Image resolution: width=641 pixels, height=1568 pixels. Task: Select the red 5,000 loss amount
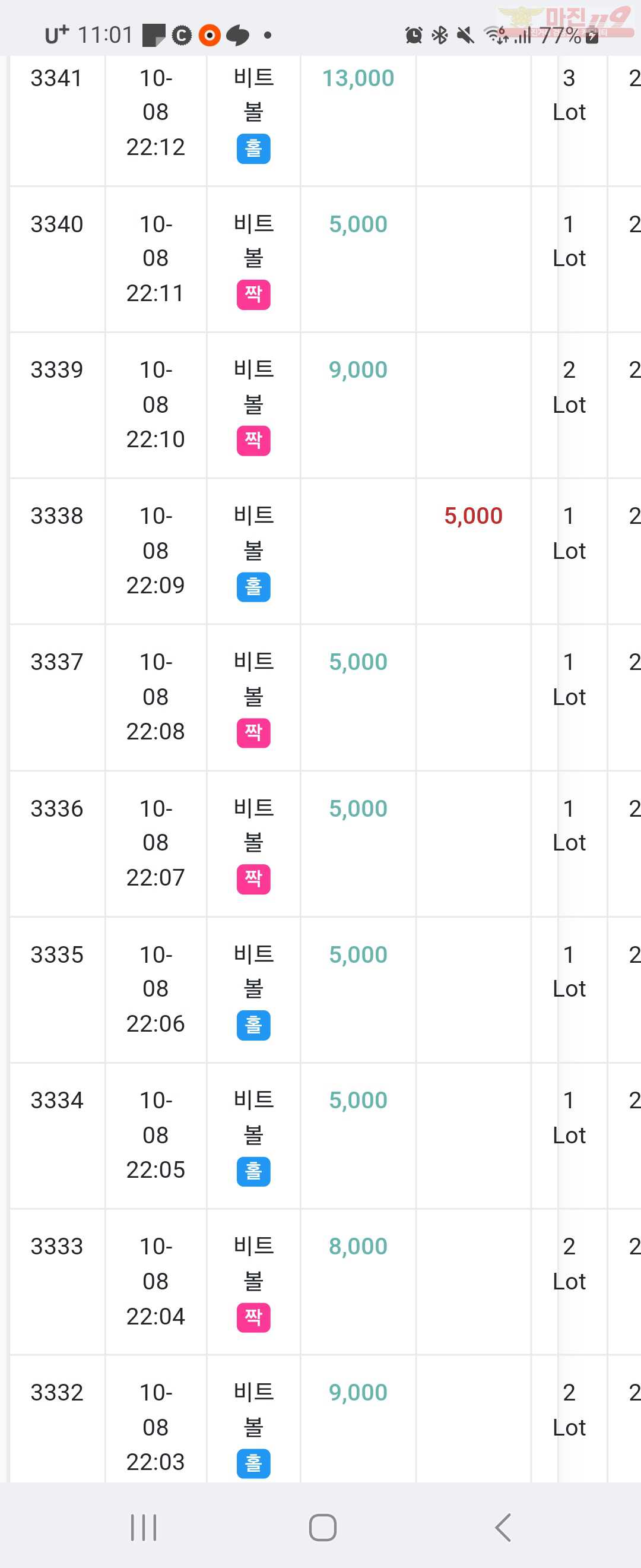coord(473,516)
